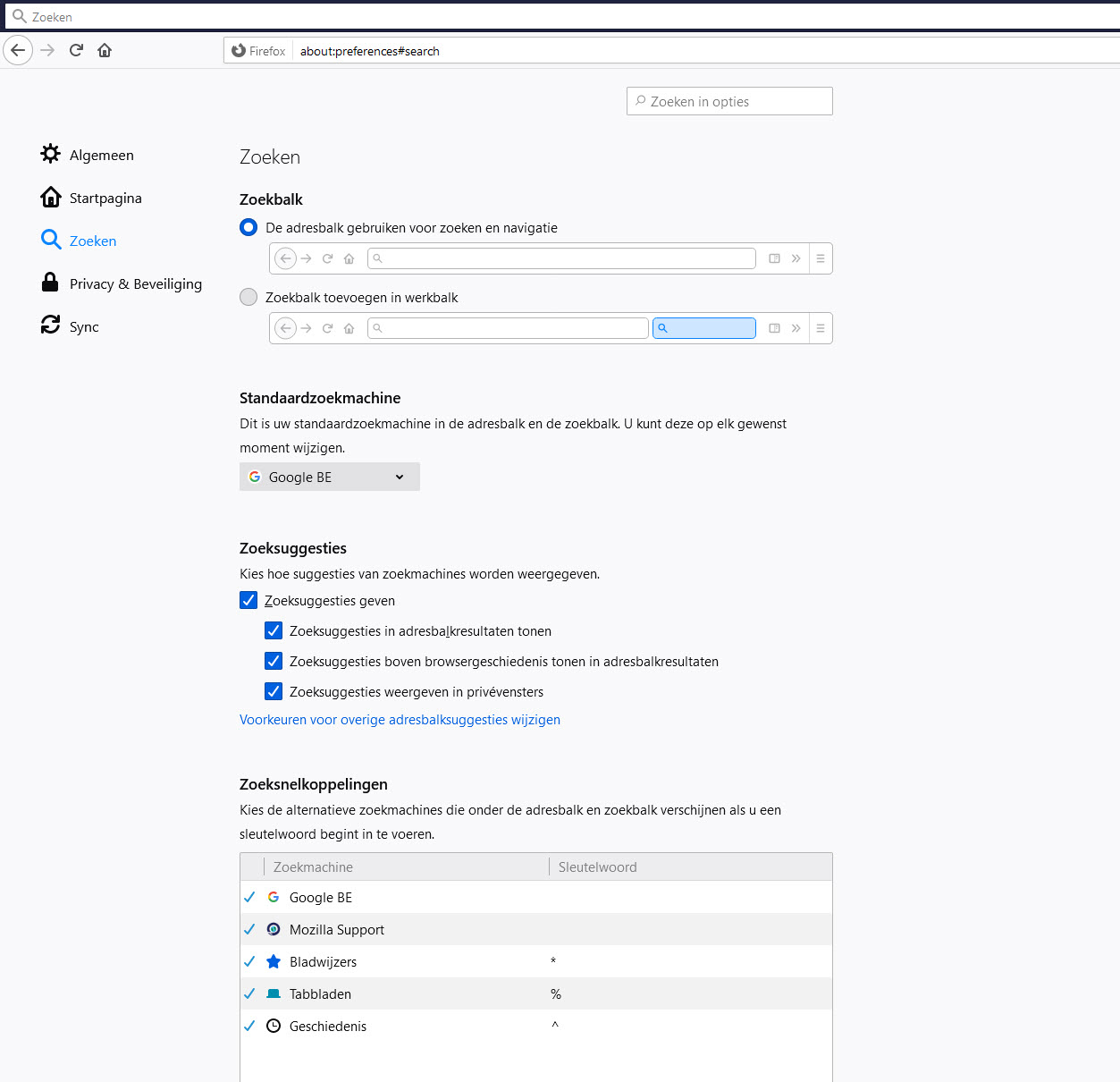Click the Google logo in Google BE row

click(274, 897)
